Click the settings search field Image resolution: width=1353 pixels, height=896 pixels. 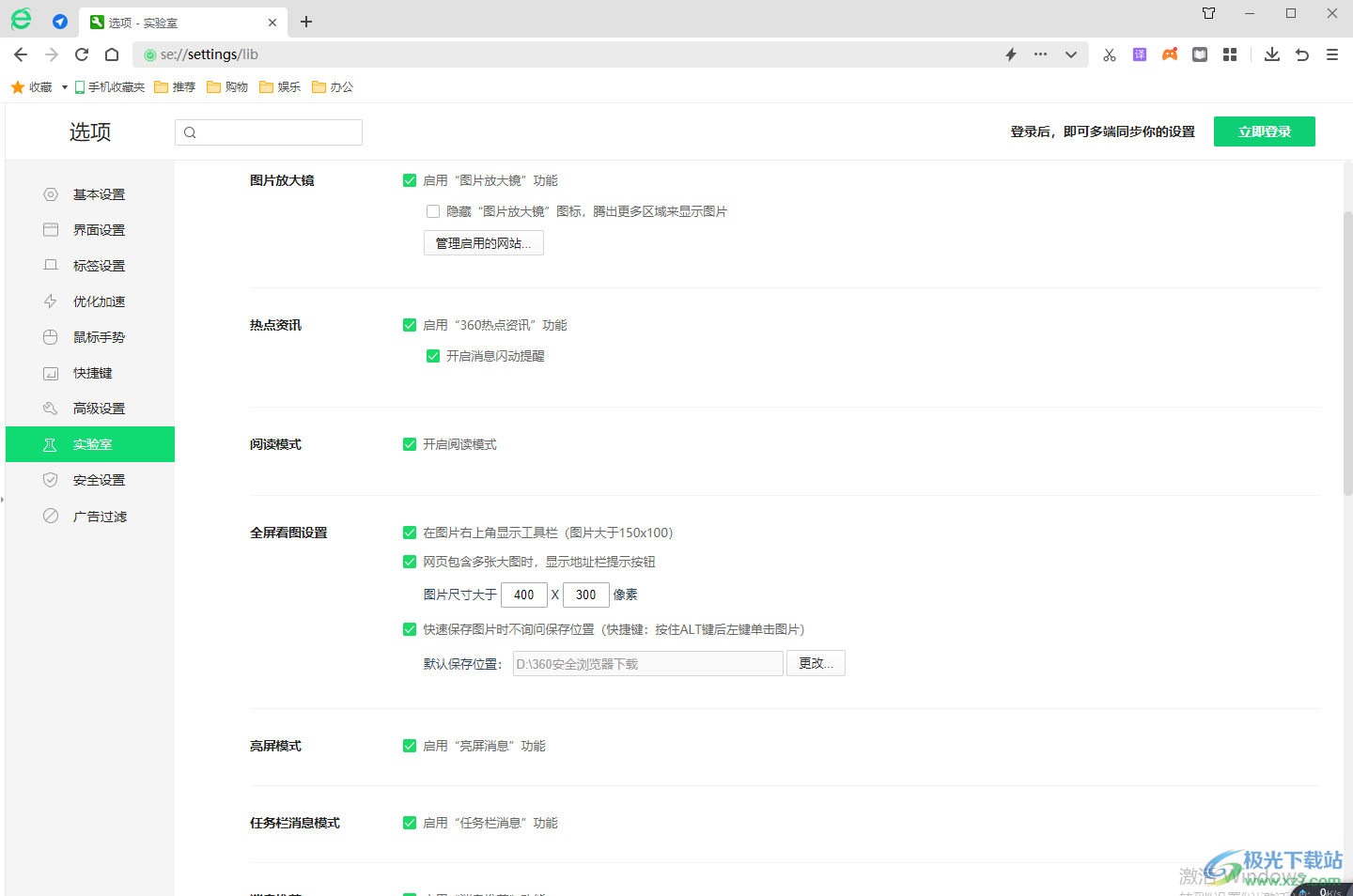point(269,132)
